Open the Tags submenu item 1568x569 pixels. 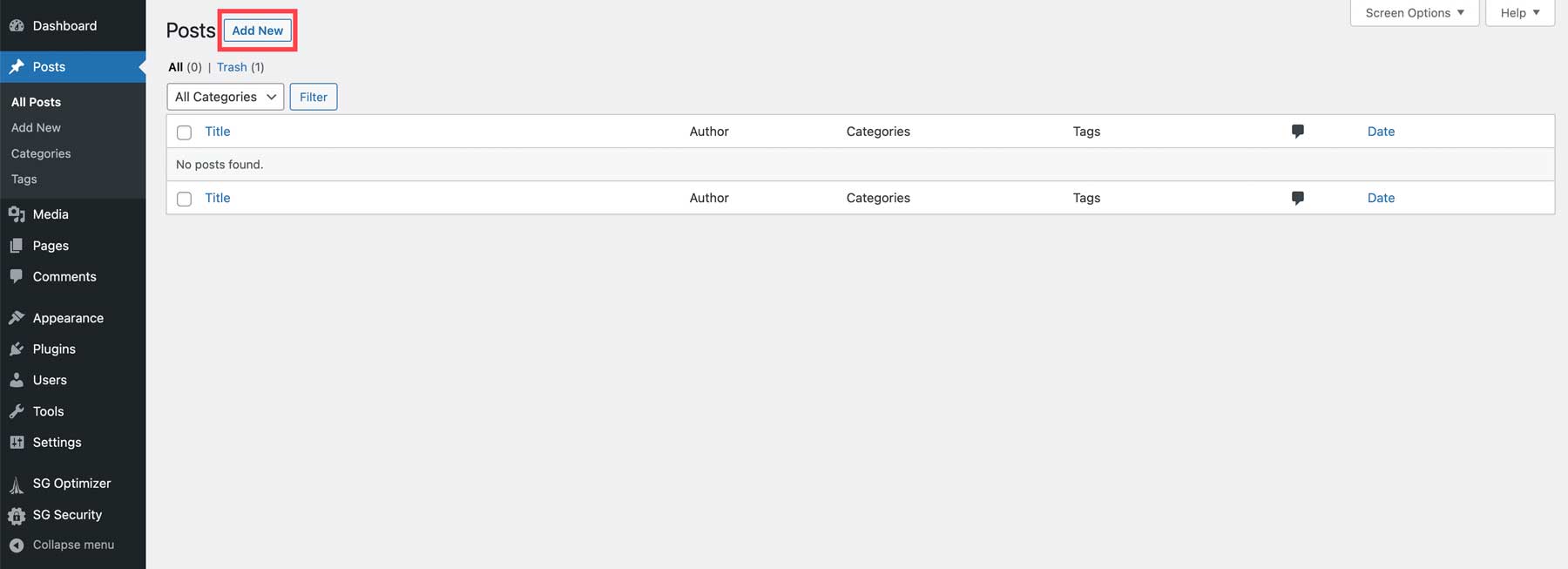coord(24,180)
